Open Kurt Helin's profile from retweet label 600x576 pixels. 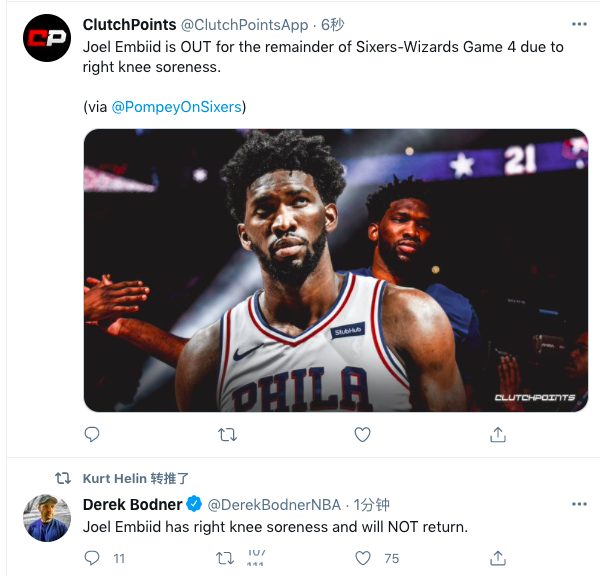[114, 479]
